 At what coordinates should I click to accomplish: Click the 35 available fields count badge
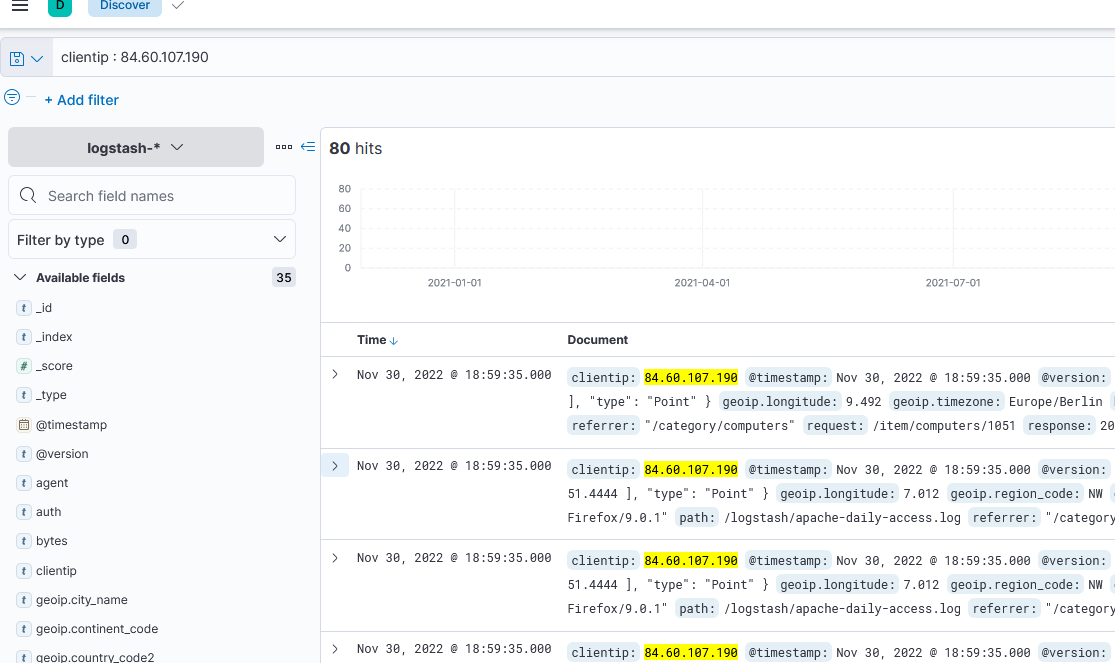(x=284, y=277)
